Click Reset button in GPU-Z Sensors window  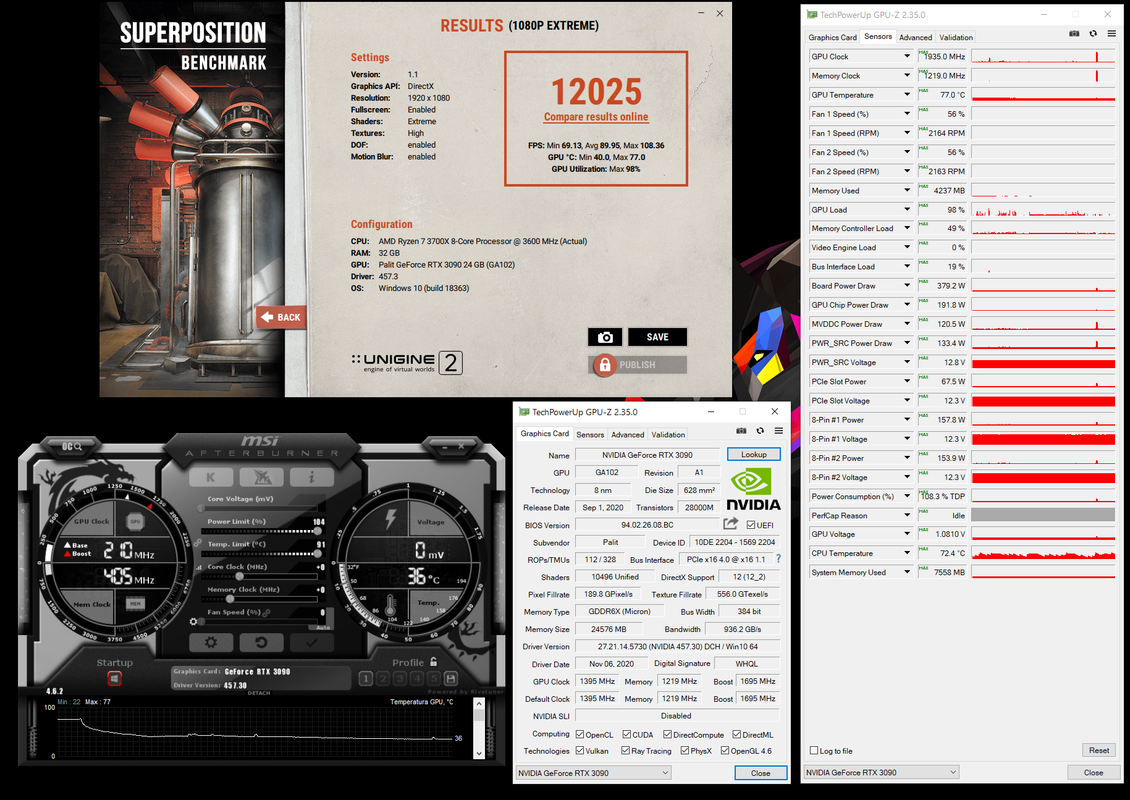[1098, 750]
